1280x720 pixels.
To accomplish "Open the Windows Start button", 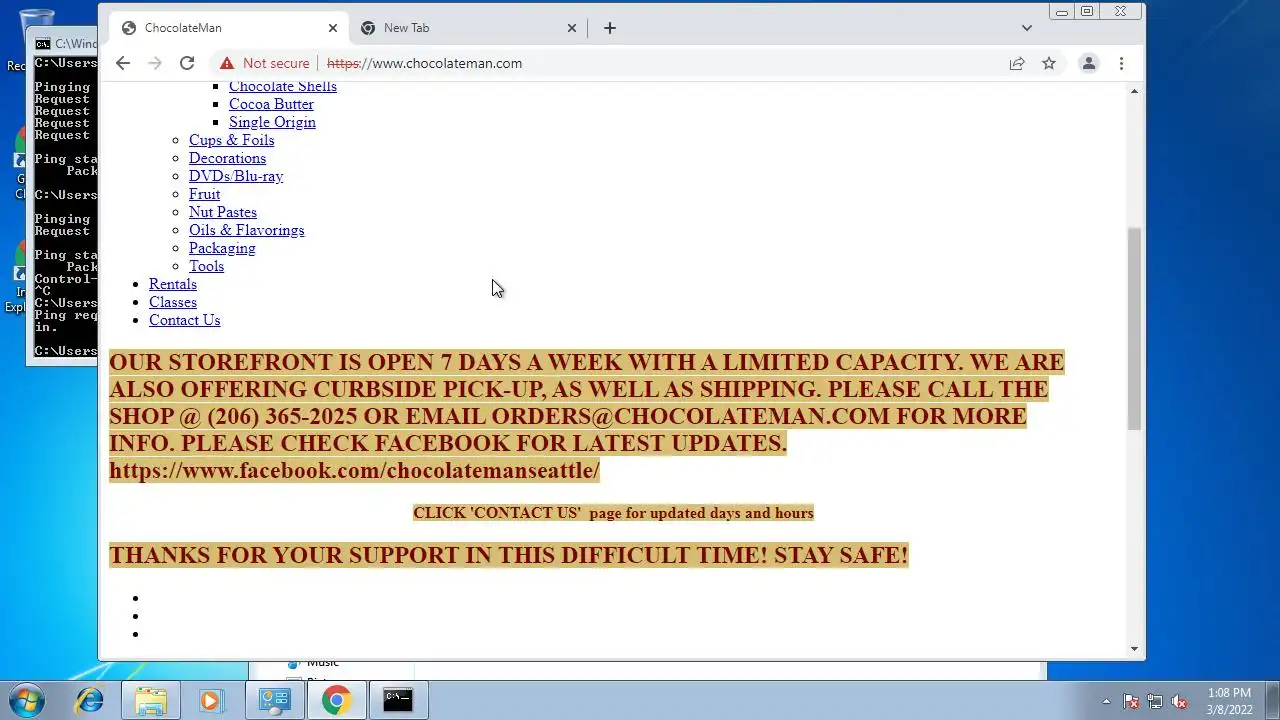I will [25, 700].
